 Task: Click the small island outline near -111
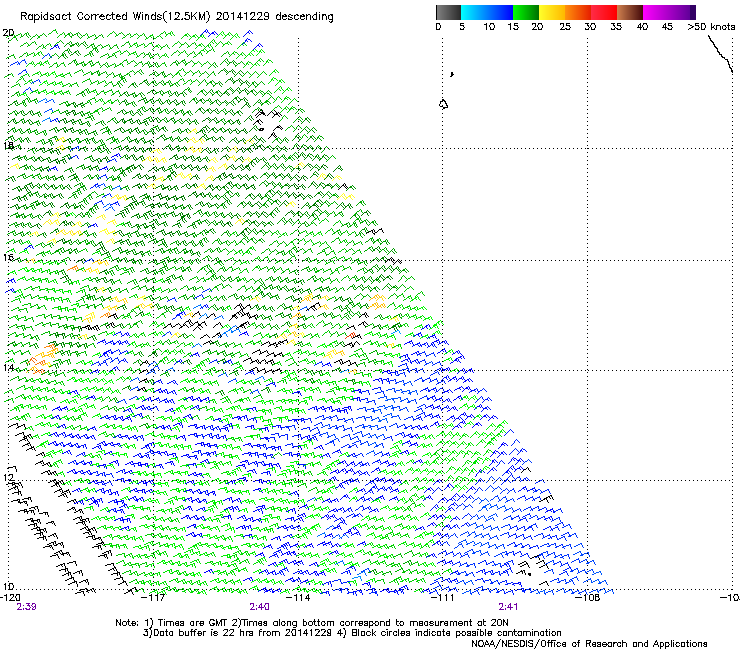coord(443,104)
